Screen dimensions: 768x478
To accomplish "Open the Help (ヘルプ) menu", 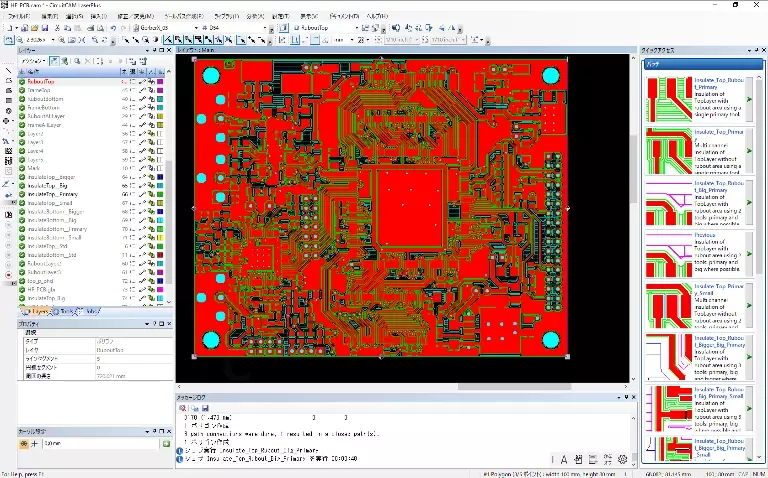I will (x=378, y=16).
